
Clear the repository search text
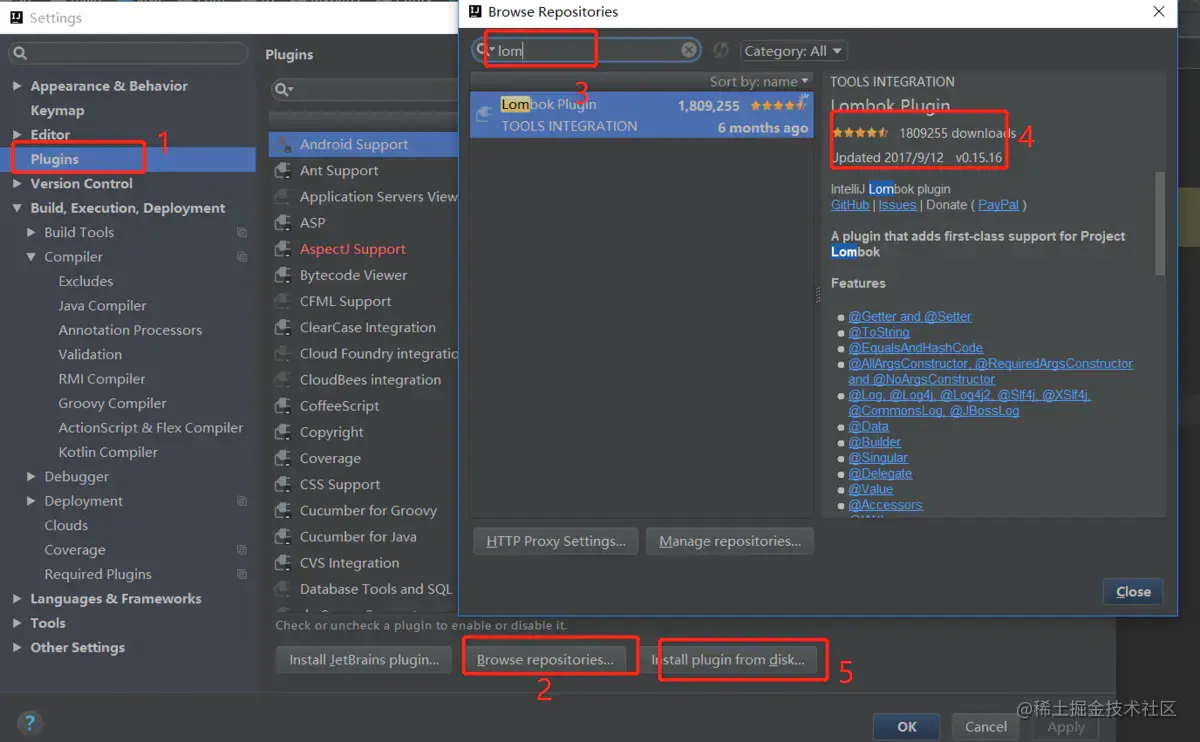tap(689, 50)
